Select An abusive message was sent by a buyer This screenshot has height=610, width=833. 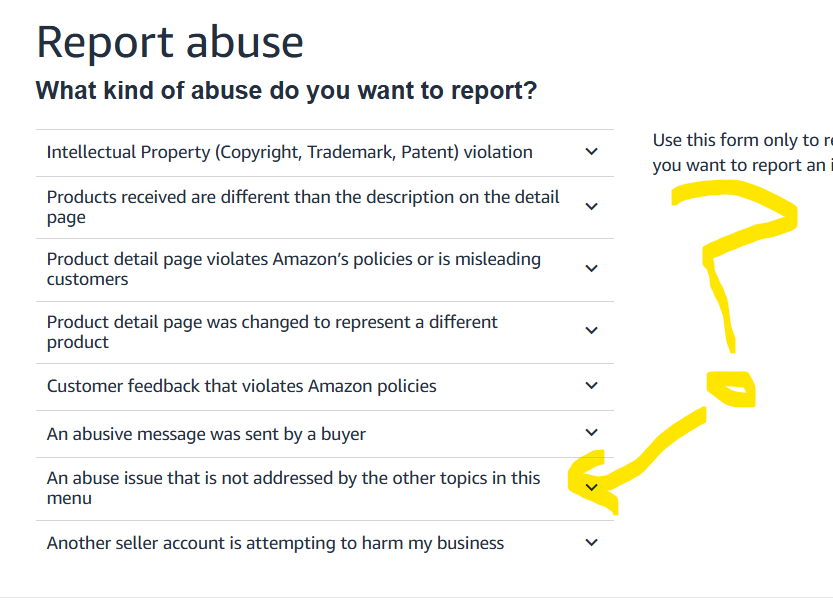point(325,434)
